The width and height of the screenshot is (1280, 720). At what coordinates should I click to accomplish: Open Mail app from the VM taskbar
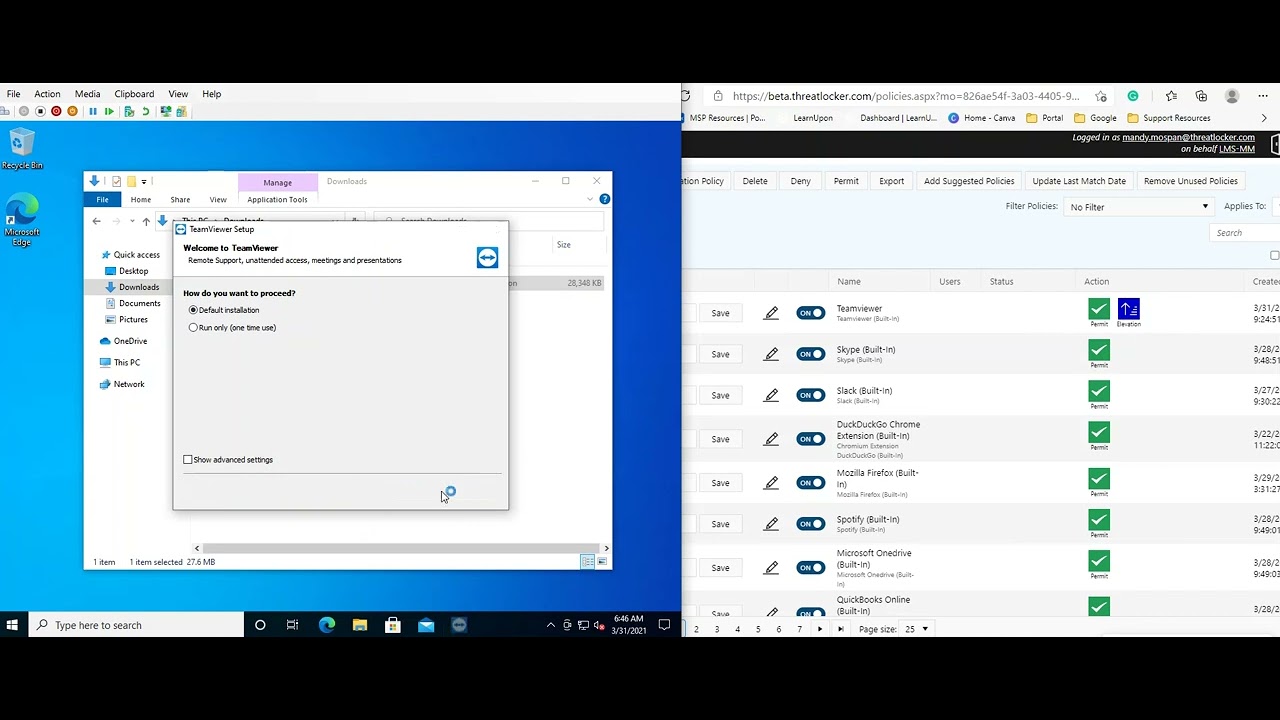click(x=426, y=625)
